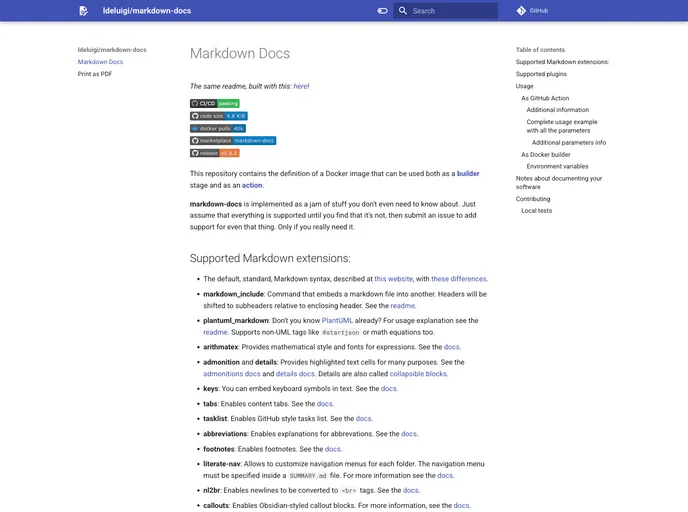Viewport: 688px width, 512px height.
Task: Jump to 'Environment variables' in contents
Action: [557, 166]
